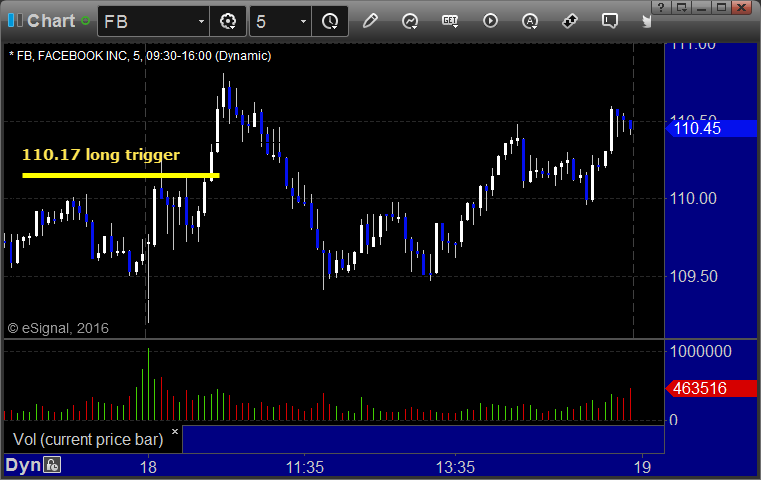Screen dimensions: 761x480
Task: Toggle the green link circle indicator
Action: 85,21
